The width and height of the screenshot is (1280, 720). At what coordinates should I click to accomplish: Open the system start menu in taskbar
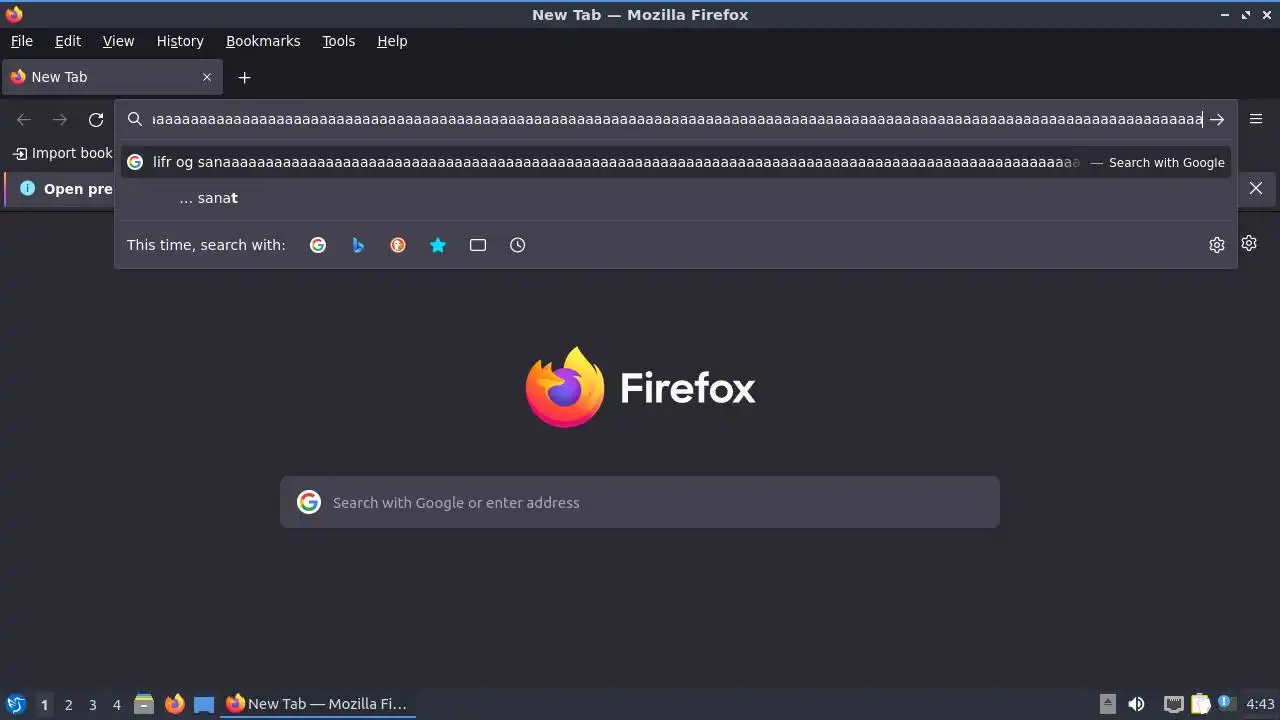[x=16, y=704]
